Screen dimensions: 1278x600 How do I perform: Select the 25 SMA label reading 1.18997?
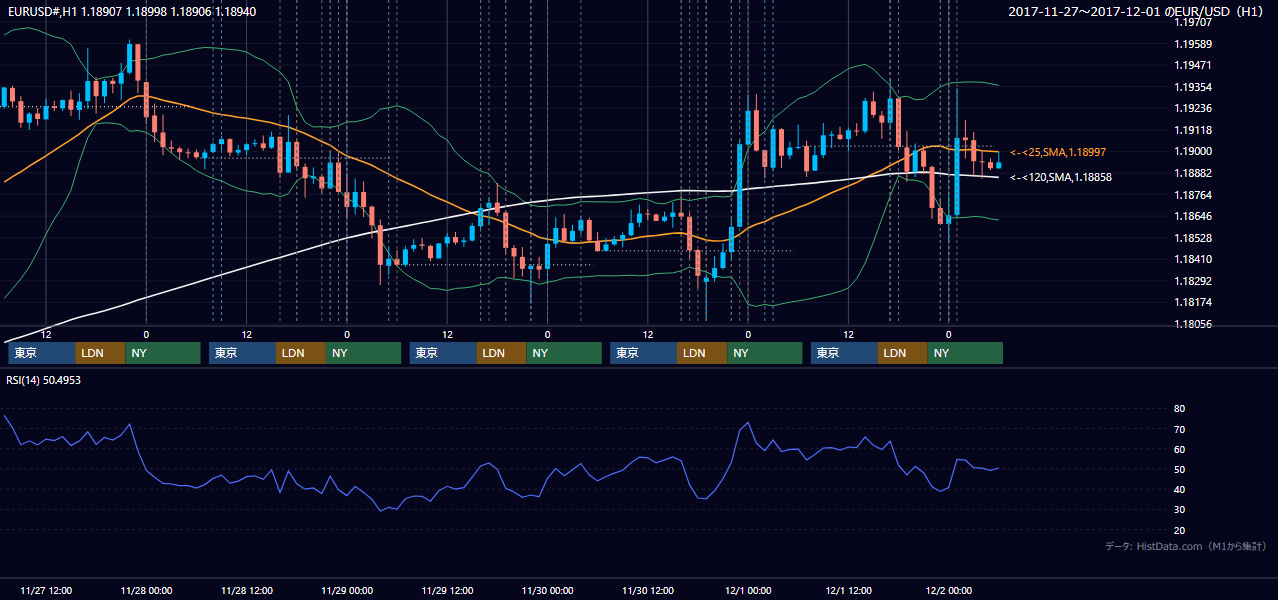(1058, 152)
